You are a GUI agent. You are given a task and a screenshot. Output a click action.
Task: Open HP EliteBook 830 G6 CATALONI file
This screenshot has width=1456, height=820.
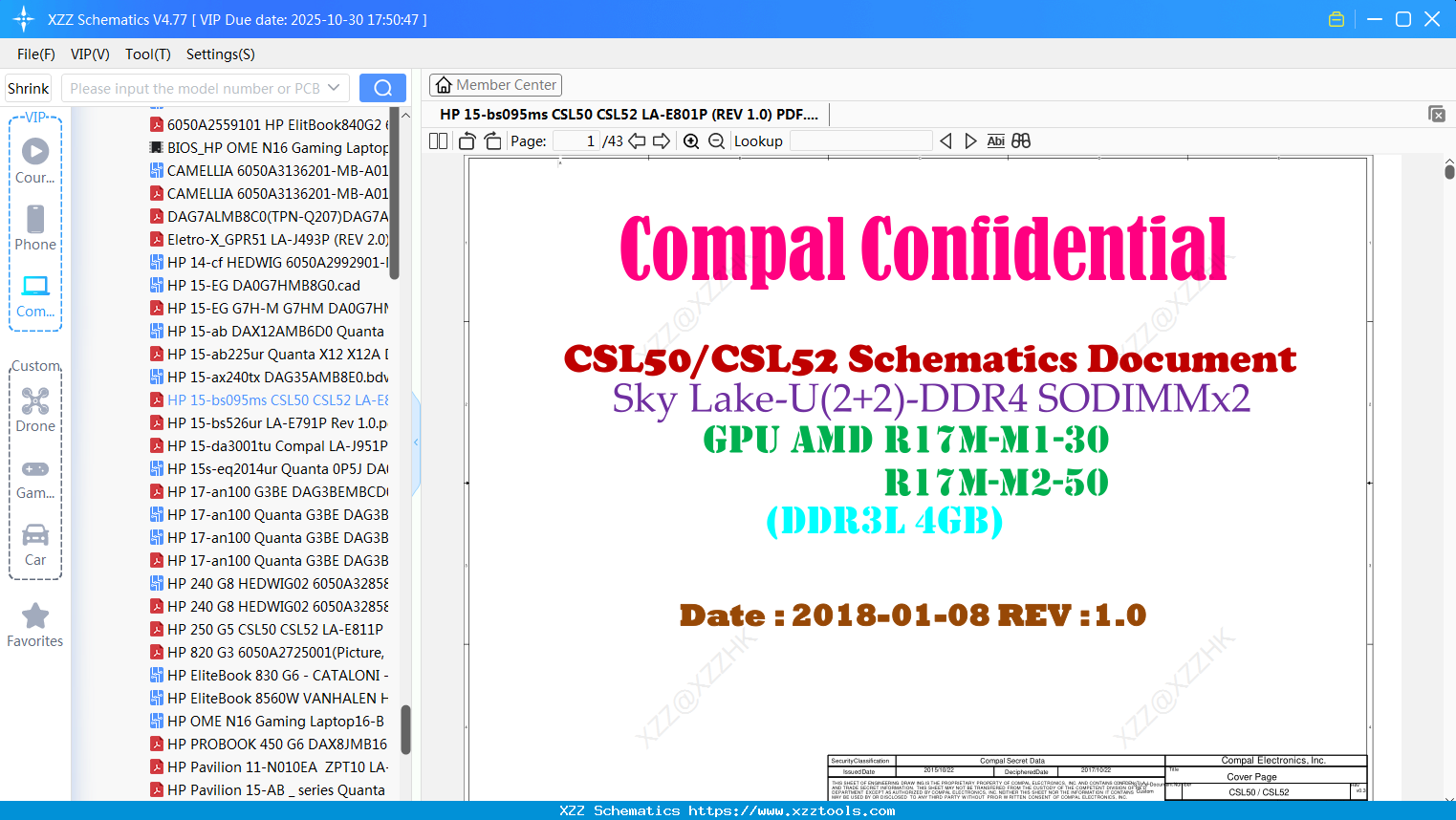(270, 675)
